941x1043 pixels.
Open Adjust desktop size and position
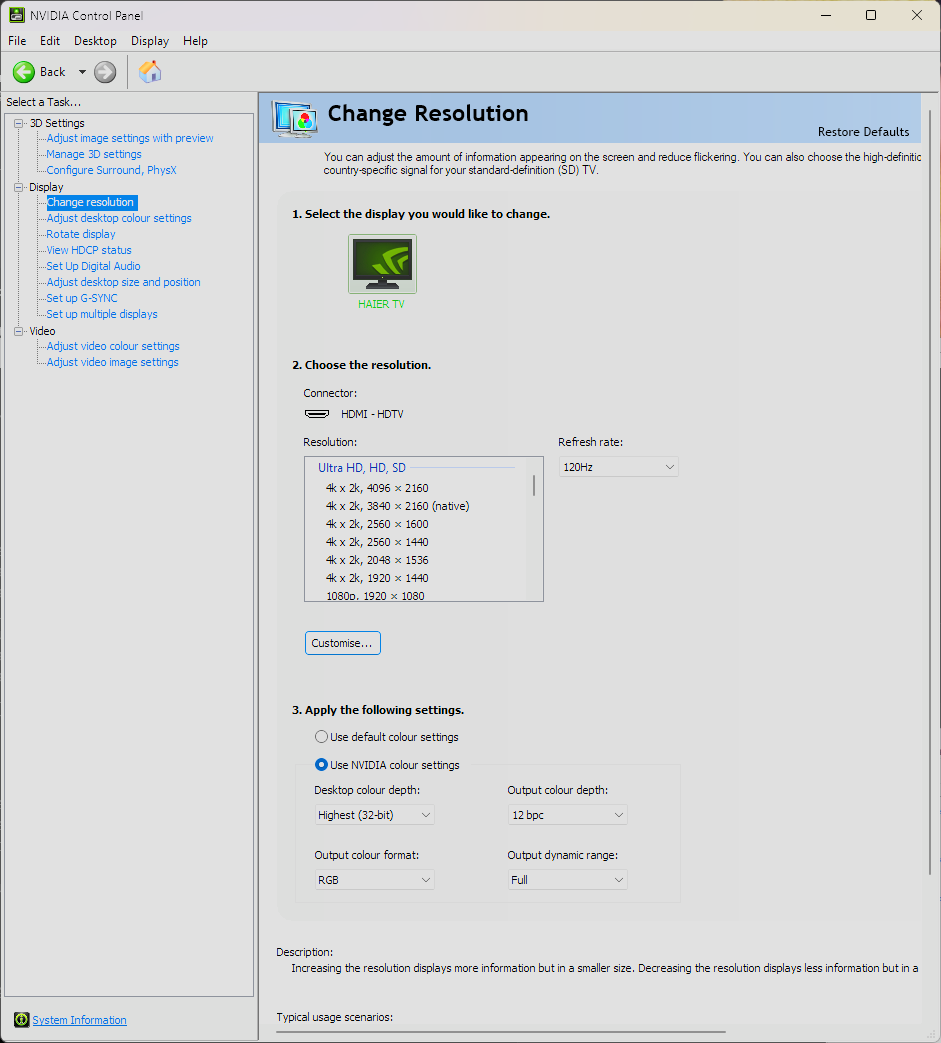tap(123, 282)
